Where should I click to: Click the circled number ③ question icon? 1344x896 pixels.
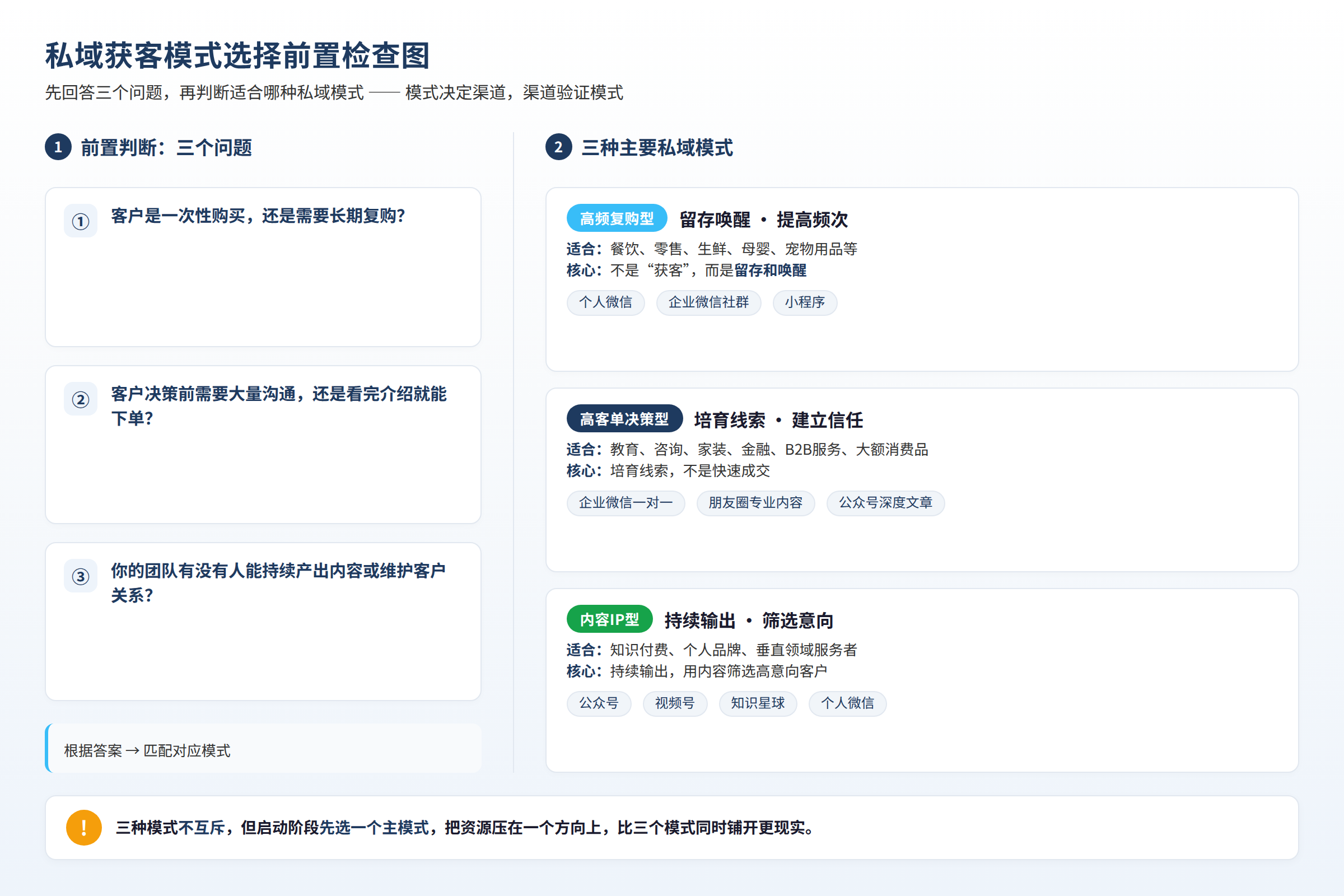click(81, 576)
